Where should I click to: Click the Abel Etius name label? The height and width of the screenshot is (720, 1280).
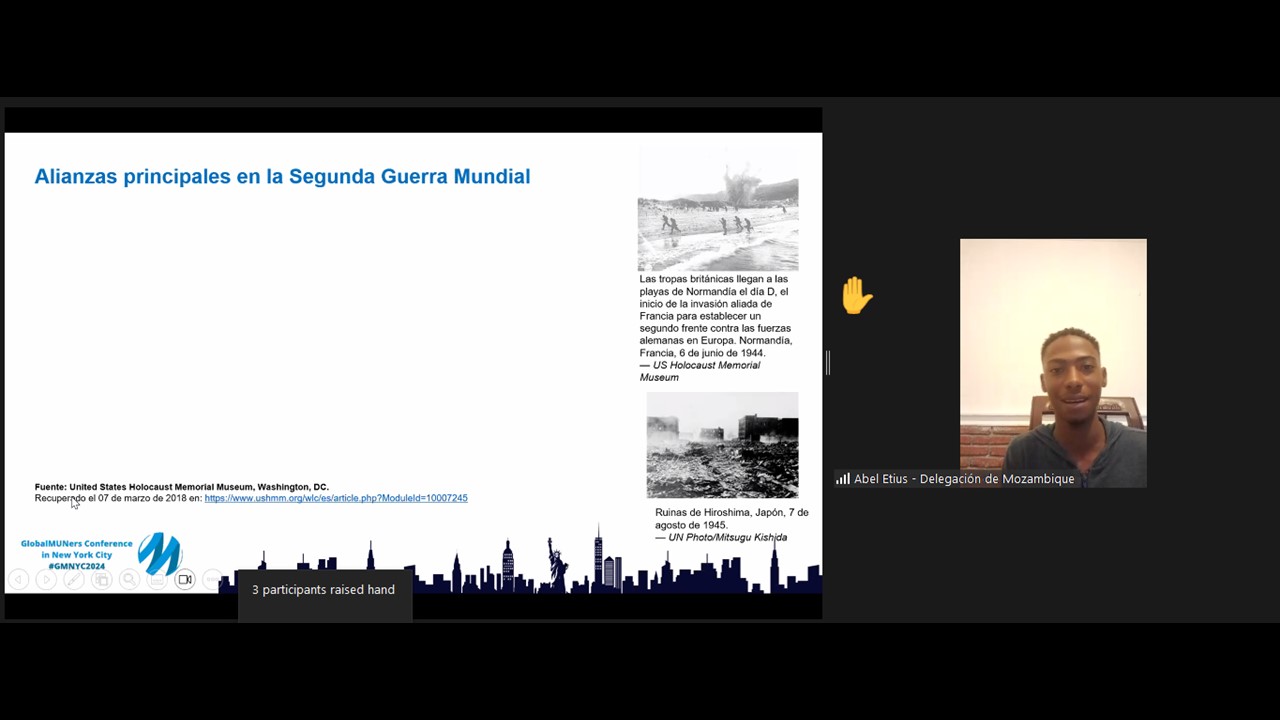tap(964, 479)
